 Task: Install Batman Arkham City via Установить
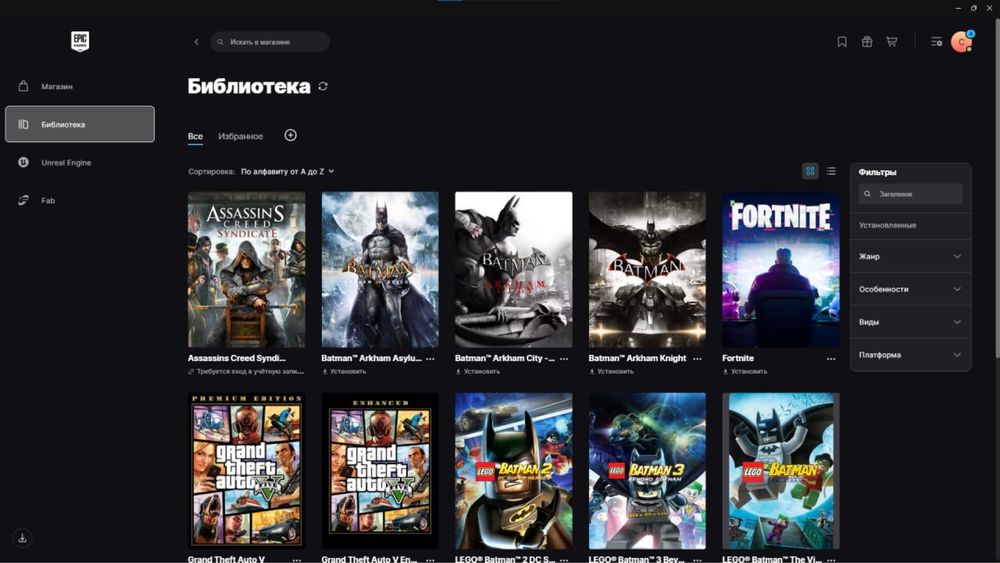point(478,371)
